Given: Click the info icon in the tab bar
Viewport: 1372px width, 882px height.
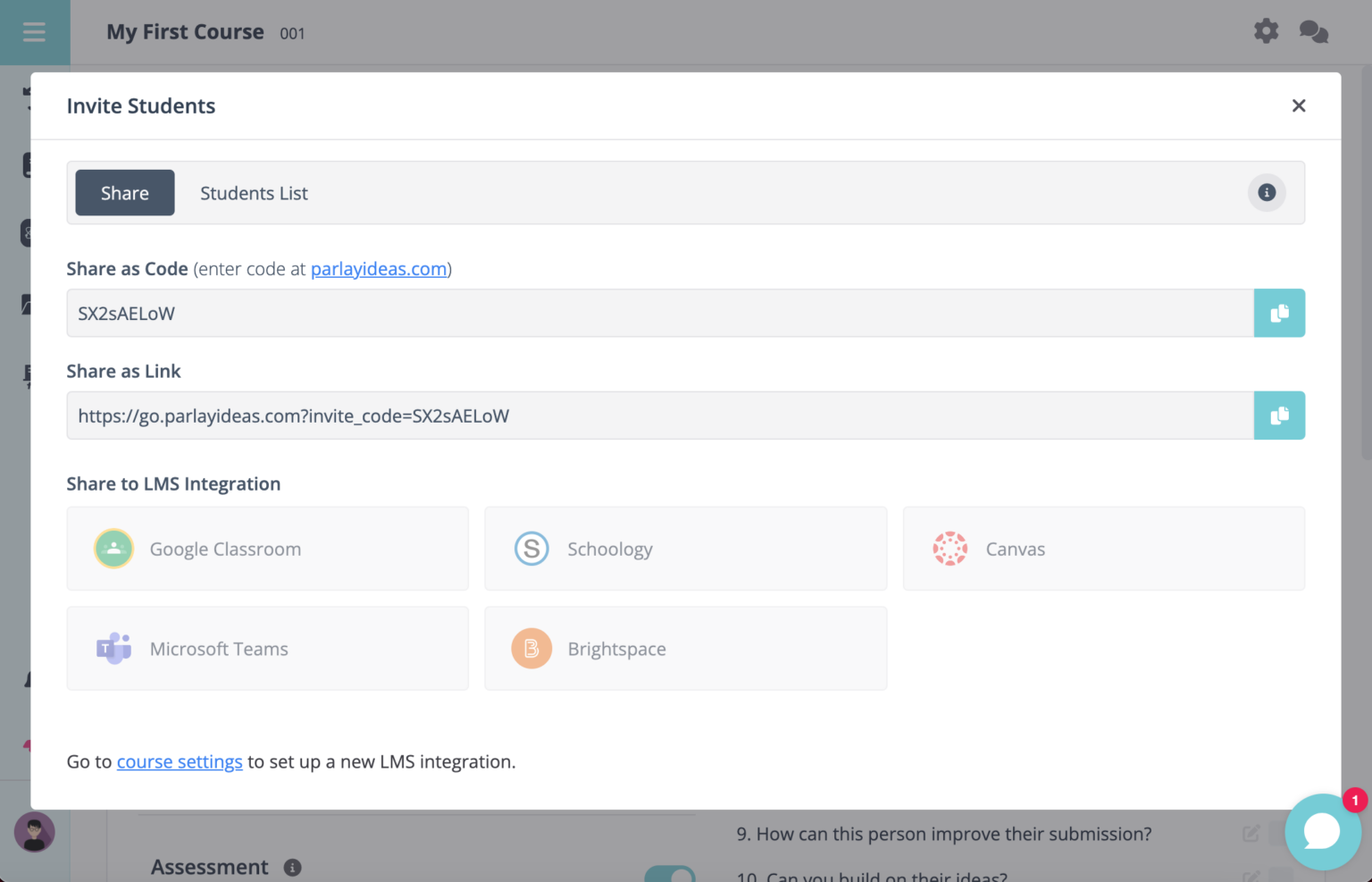Looking at the screenshot, I should coord(1266,193).
